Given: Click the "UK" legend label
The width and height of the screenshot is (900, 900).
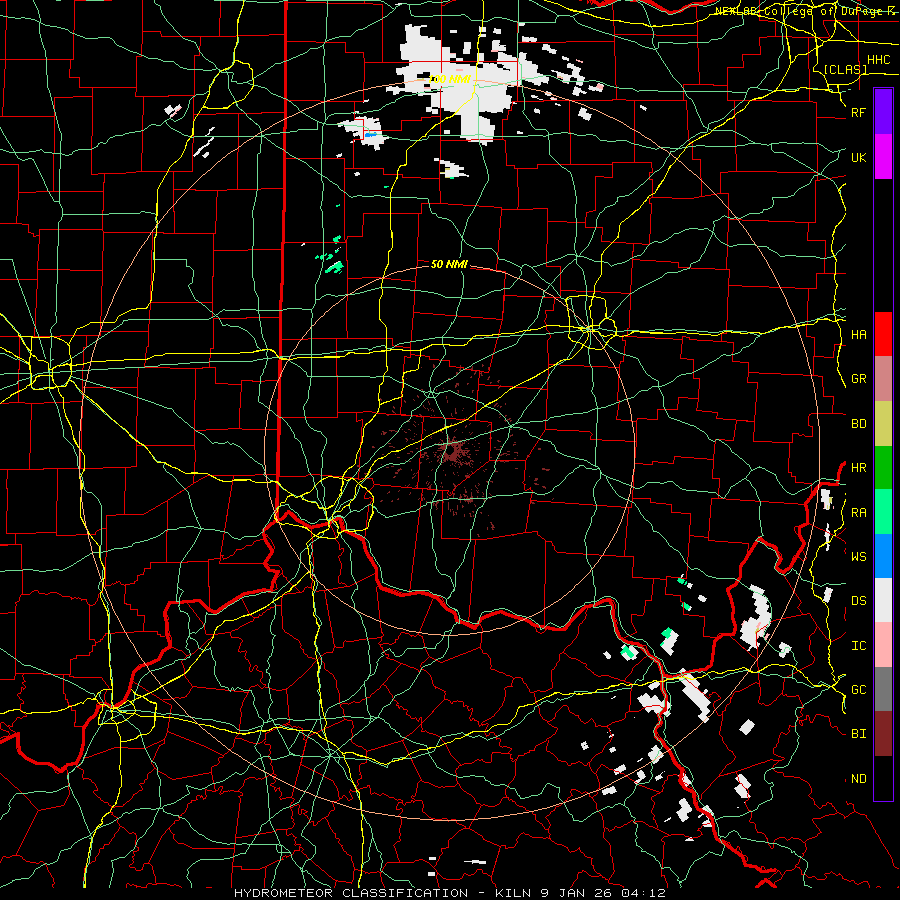Looking at the screenshot, I should point(858,157).
